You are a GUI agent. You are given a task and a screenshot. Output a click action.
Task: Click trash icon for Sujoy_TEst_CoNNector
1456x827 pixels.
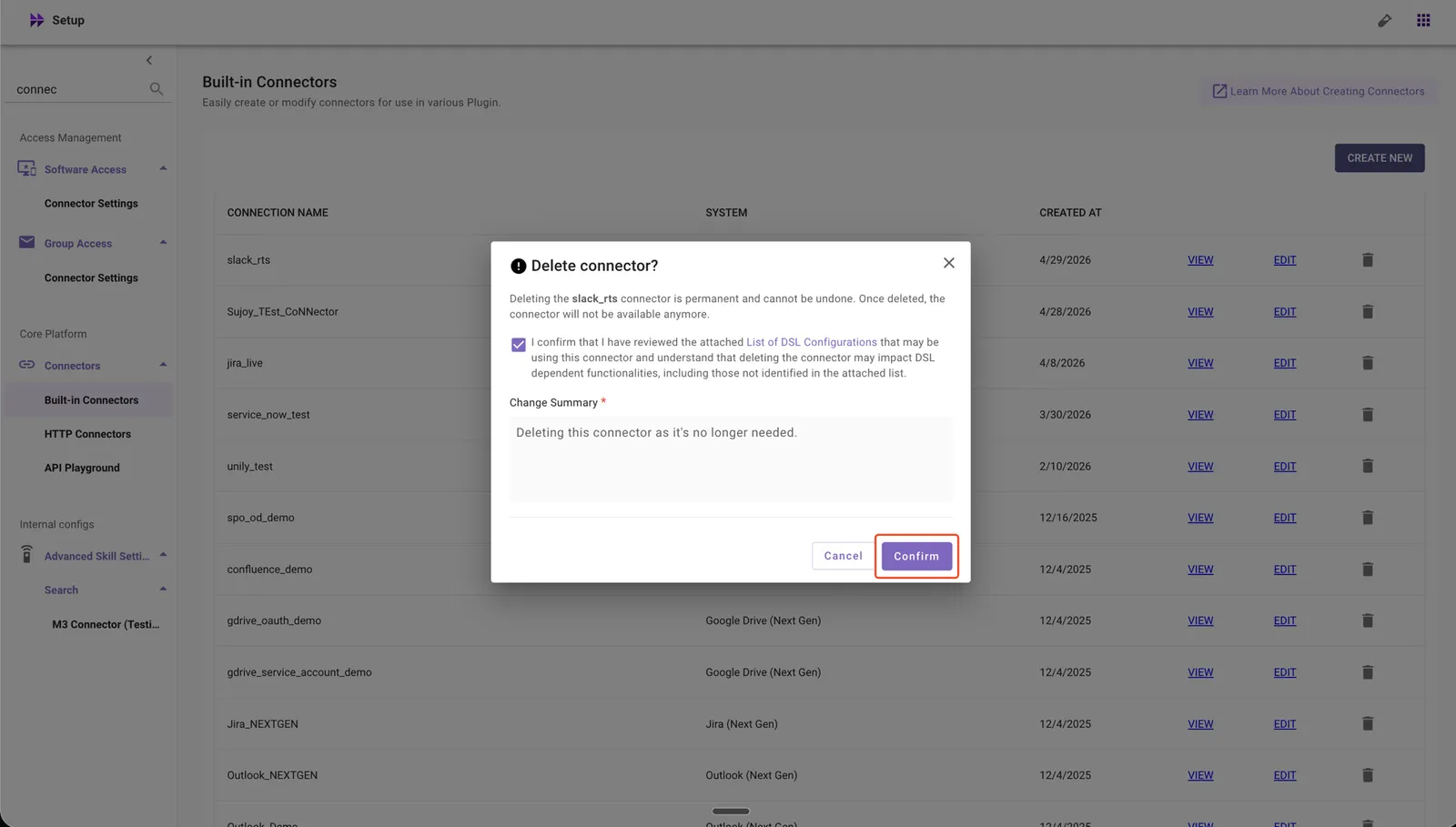[1367, 312]
